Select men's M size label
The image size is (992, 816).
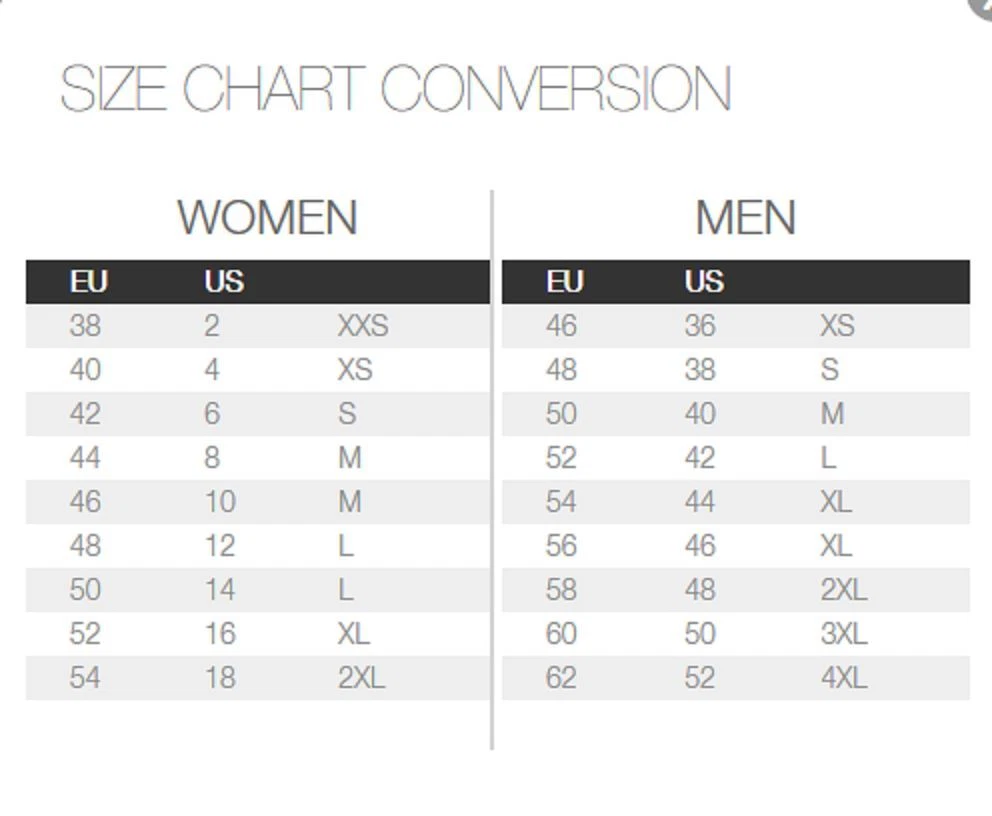(833, 414)
